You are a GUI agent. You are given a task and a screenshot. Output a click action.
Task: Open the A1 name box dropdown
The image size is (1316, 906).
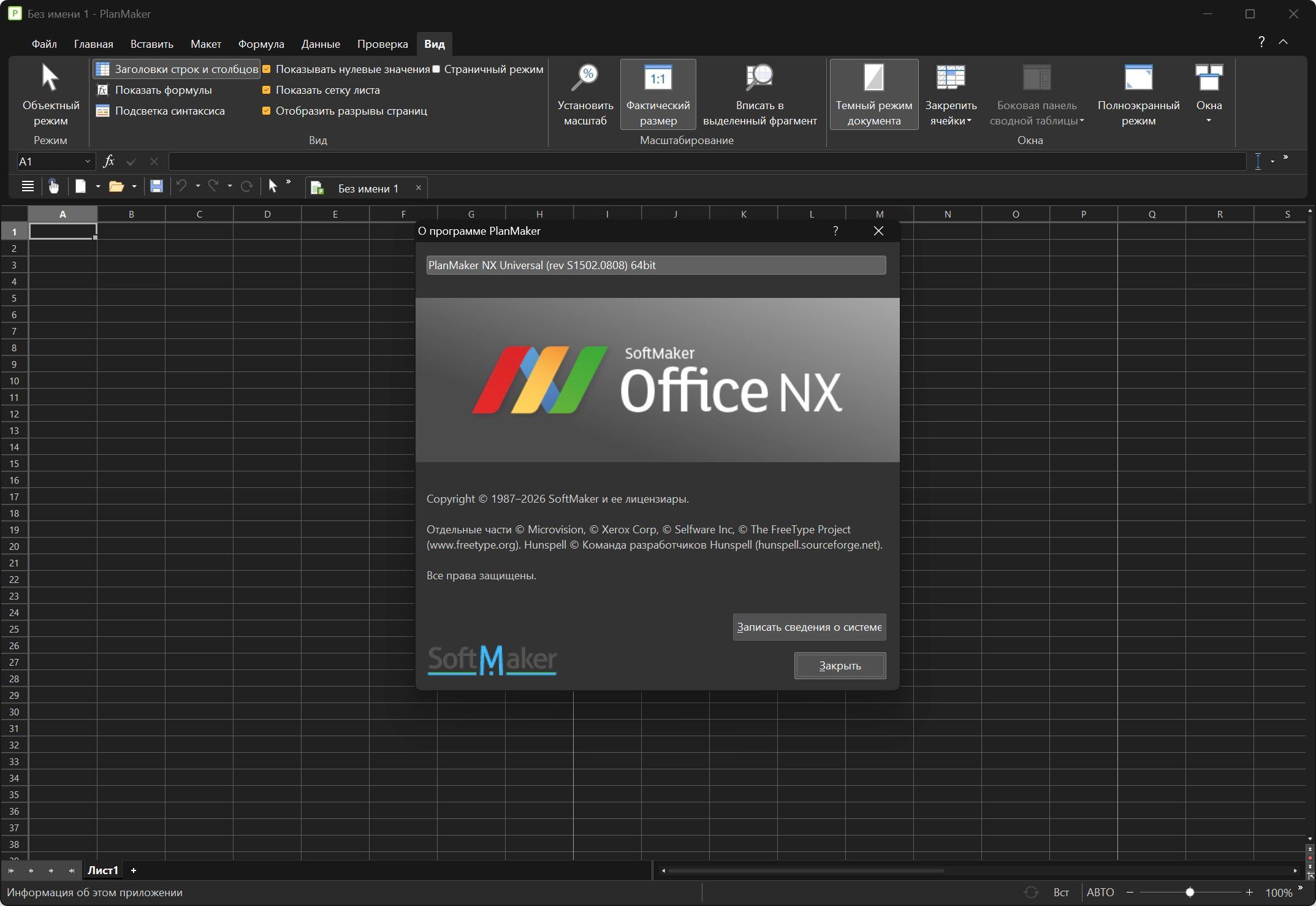88,162
